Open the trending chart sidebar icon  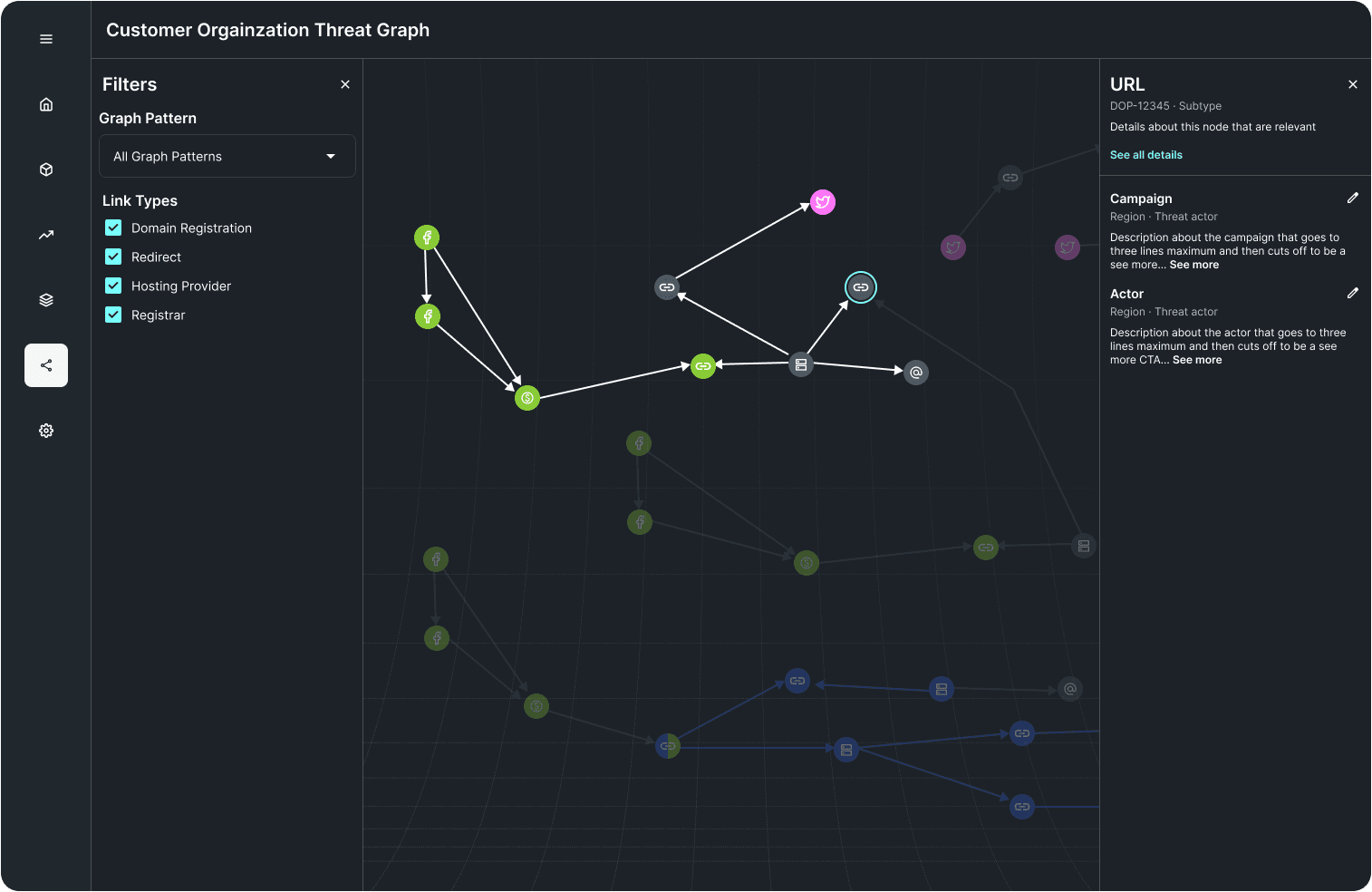tap(46, 235)
